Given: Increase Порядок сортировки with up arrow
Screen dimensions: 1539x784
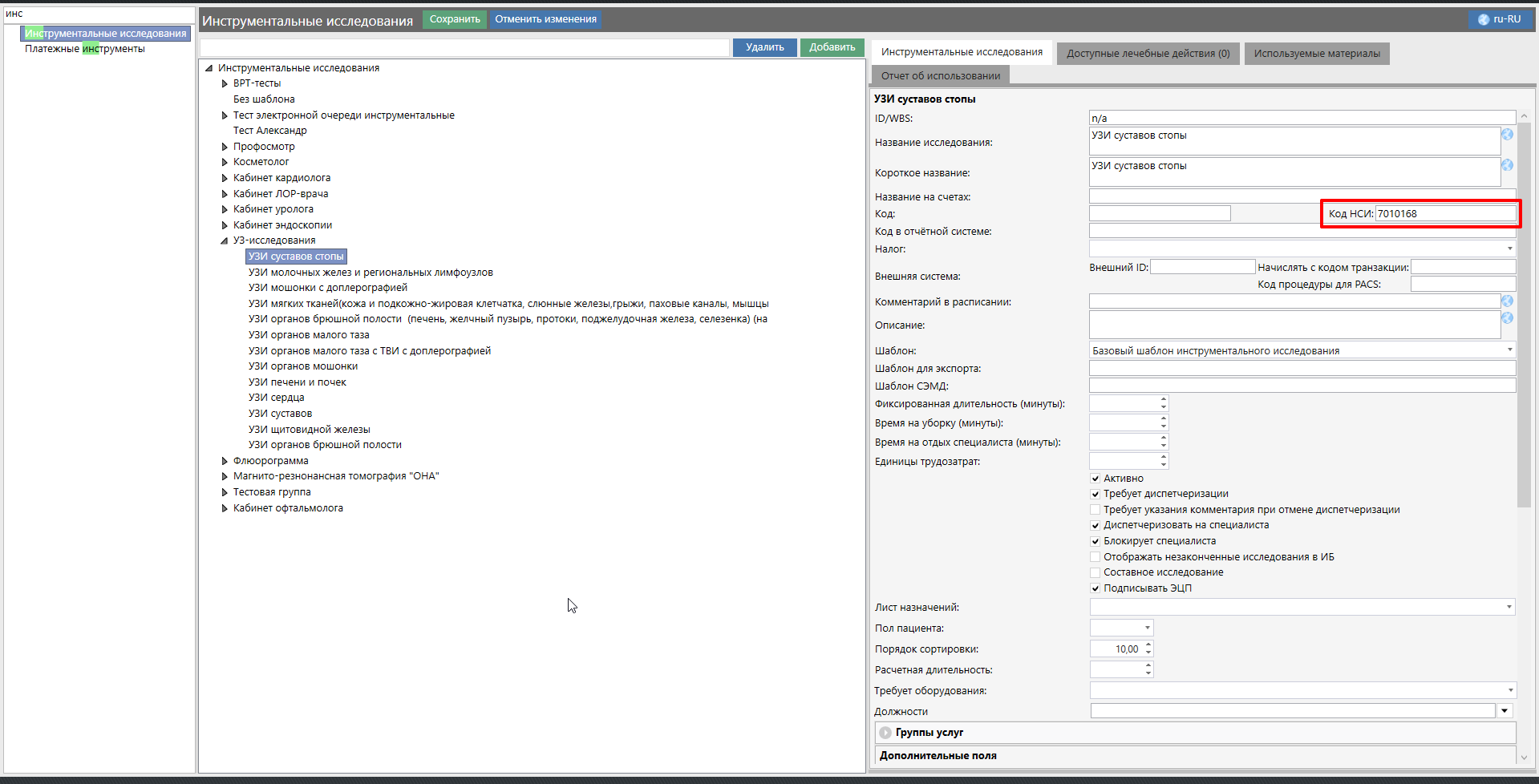Looking at the screenshot, I should point(1148,645).
